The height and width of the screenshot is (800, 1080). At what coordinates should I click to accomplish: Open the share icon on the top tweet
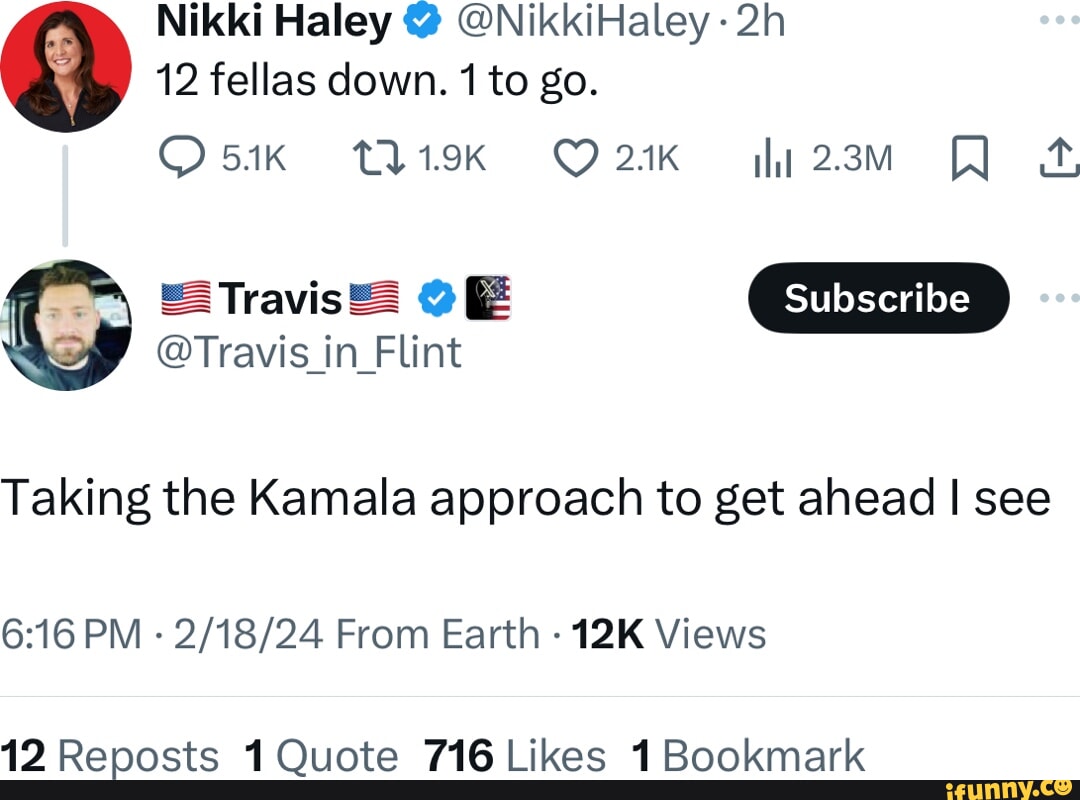tap(1062, 157)
